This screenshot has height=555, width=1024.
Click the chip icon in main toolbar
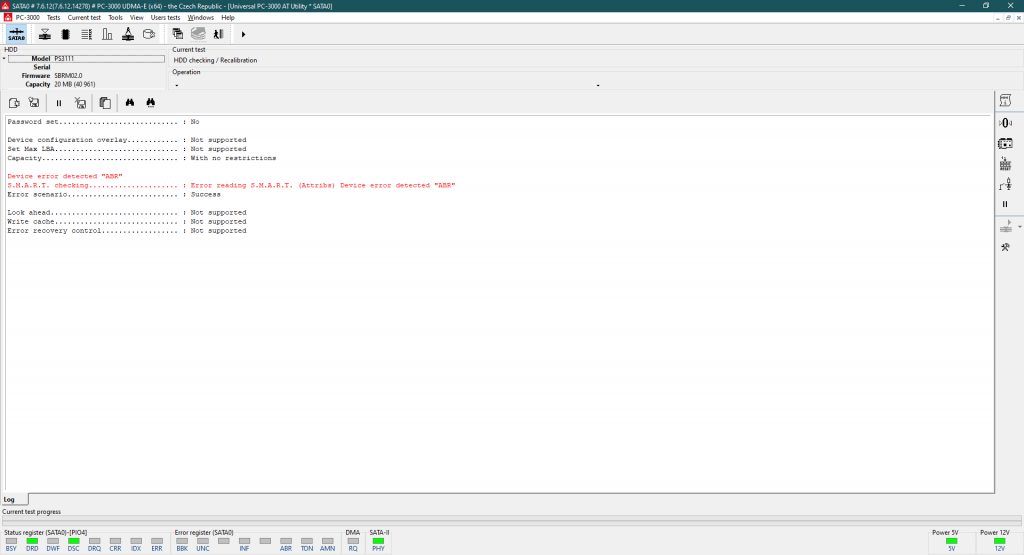(x=65, y=34)
